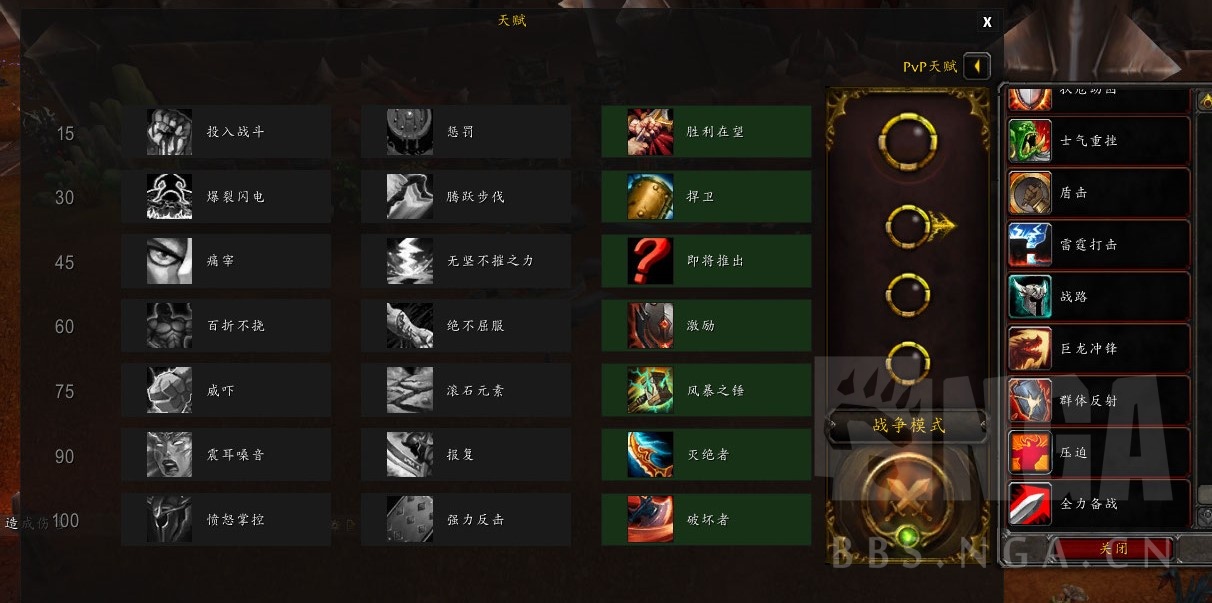1212x603 pixels.
Task: Close the 天赋 window with X
Action: 987,22
